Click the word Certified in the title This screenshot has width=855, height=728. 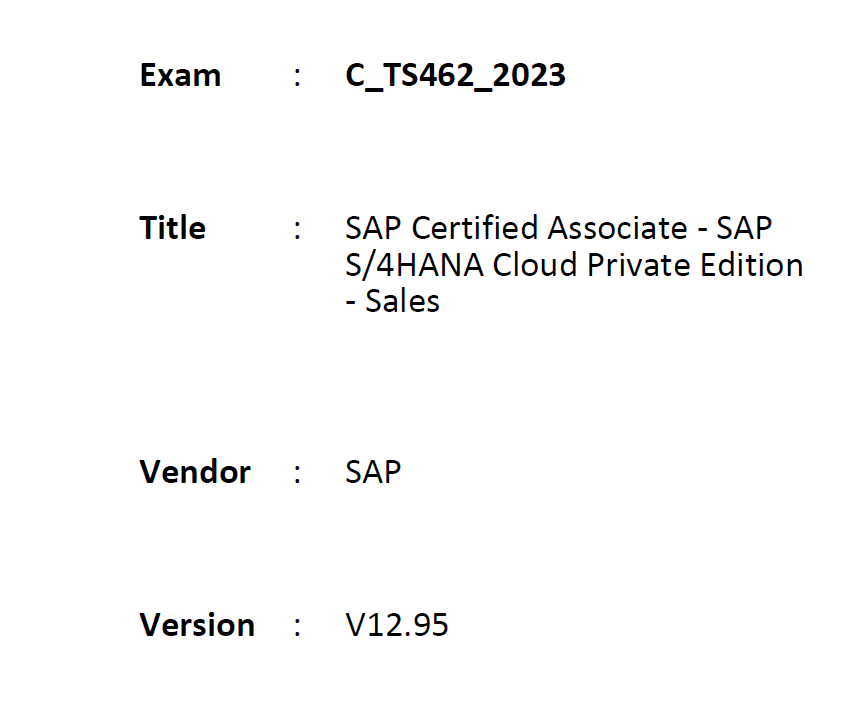(x=475, y=228)
